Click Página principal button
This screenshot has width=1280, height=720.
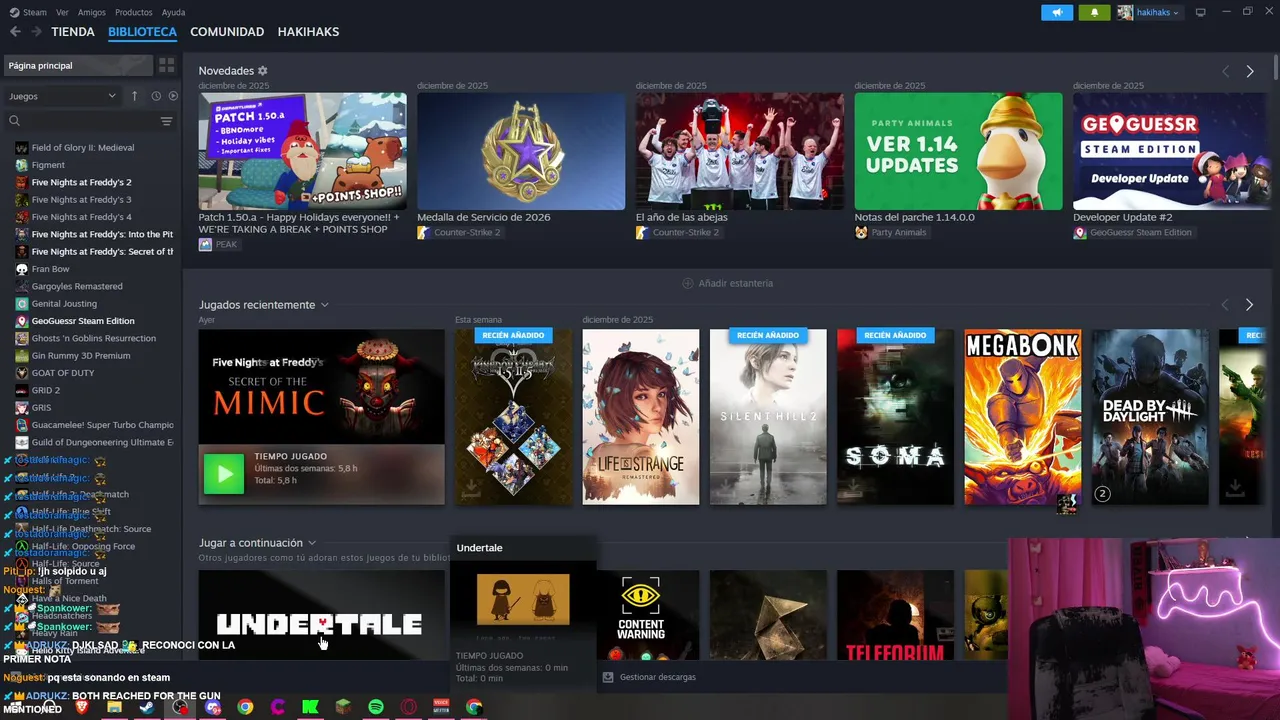(77, 65)
